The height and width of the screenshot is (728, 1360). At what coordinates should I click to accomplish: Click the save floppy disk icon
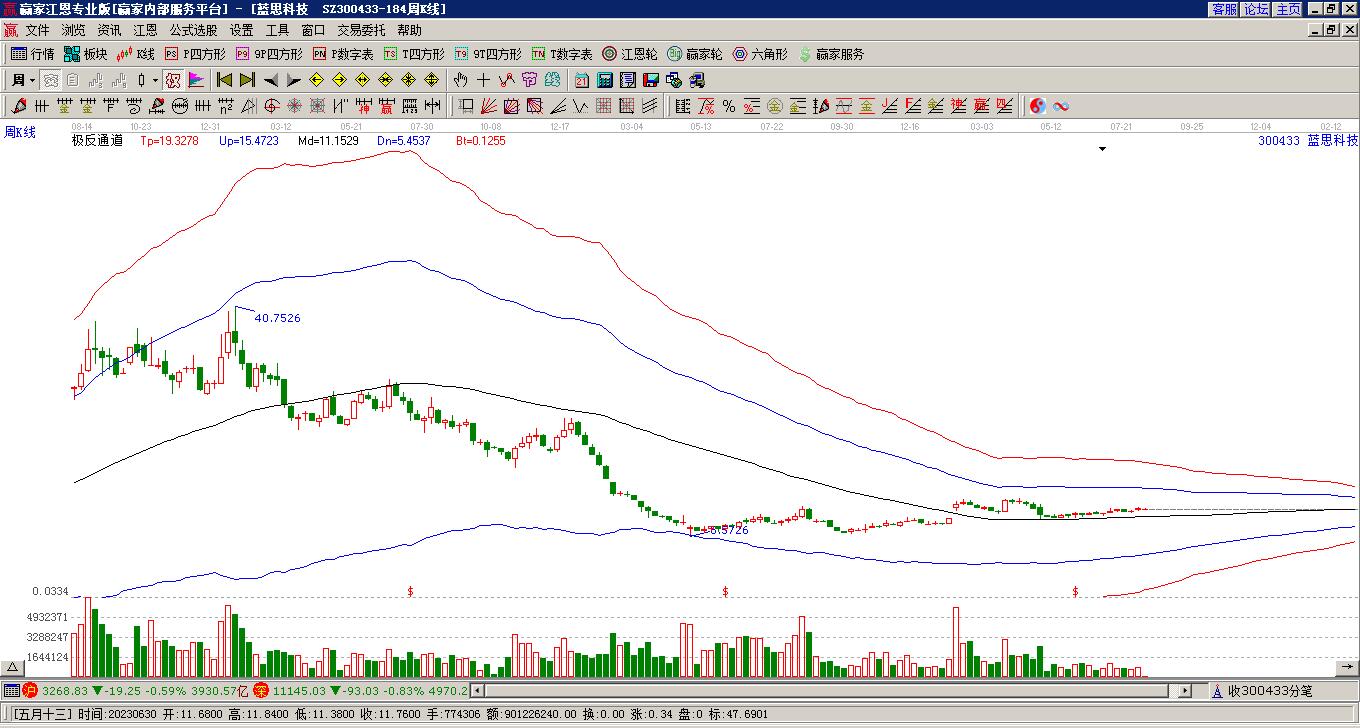650,80
